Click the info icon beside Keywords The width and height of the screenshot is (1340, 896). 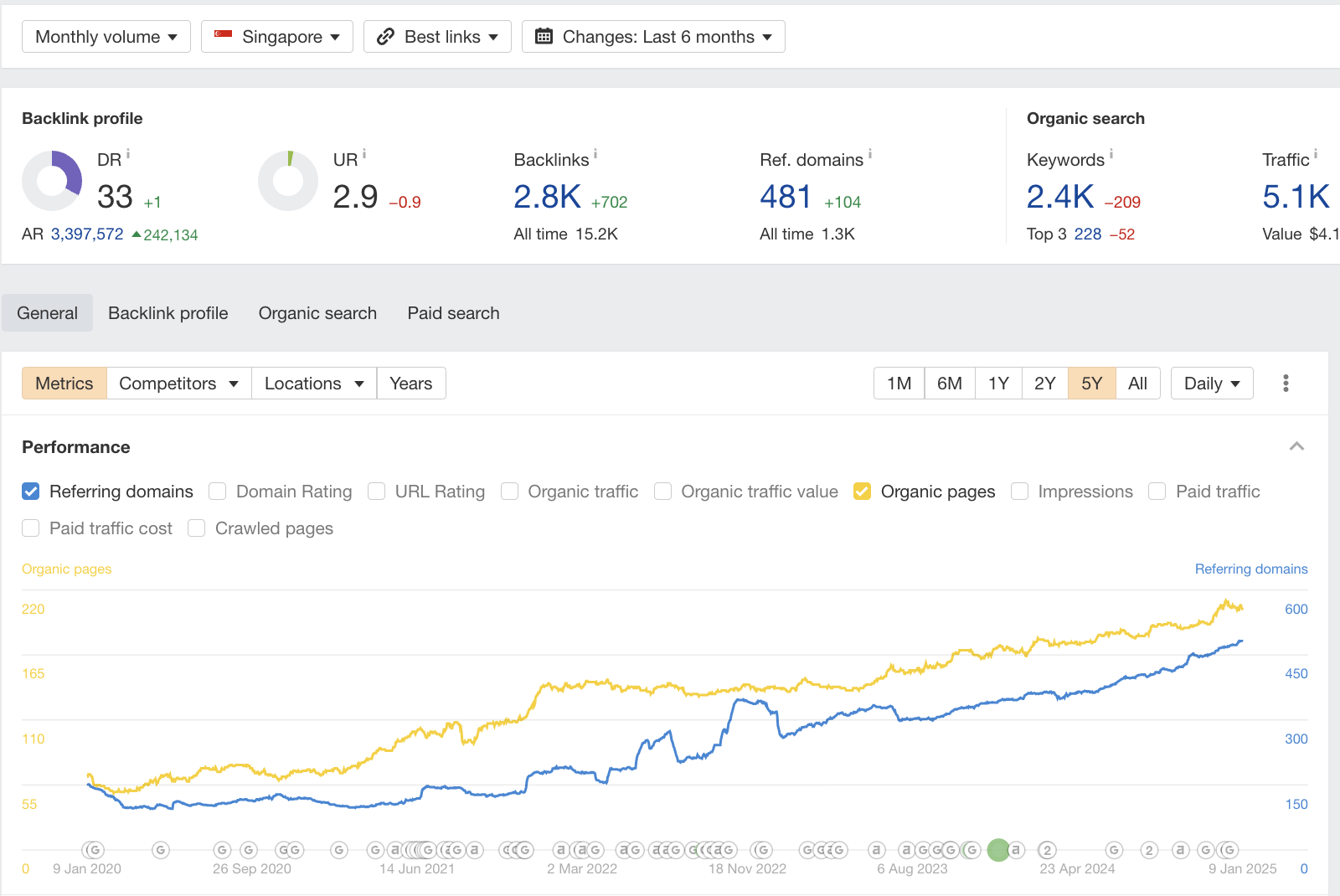point(1111,154)
